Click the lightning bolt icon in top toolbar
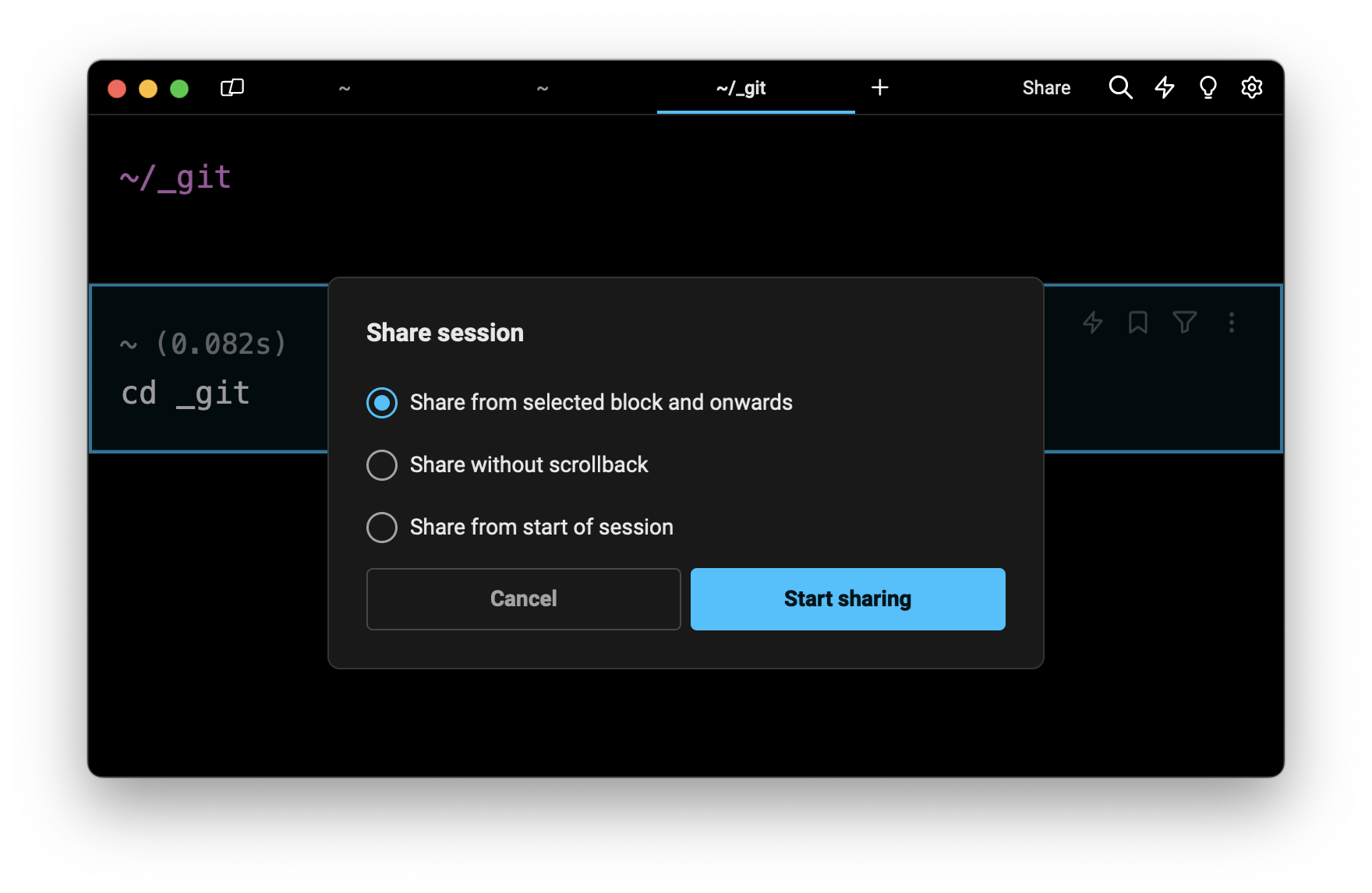The height and width of the screenshot is (893, 1372). click(x=1165, y=88)
